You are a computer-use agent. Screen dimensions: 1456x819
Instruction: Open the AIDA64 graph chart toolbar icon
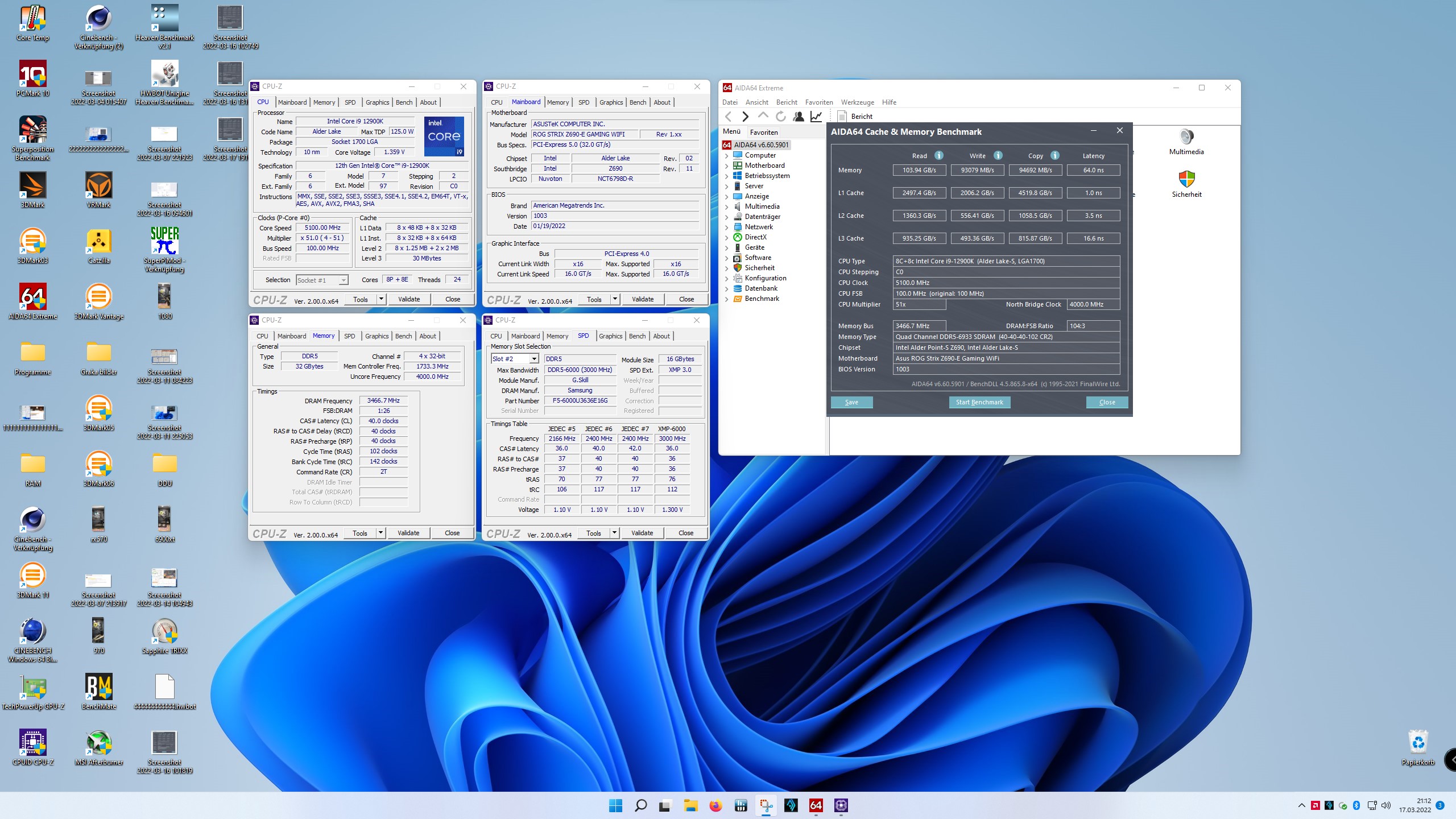(816, 117)
